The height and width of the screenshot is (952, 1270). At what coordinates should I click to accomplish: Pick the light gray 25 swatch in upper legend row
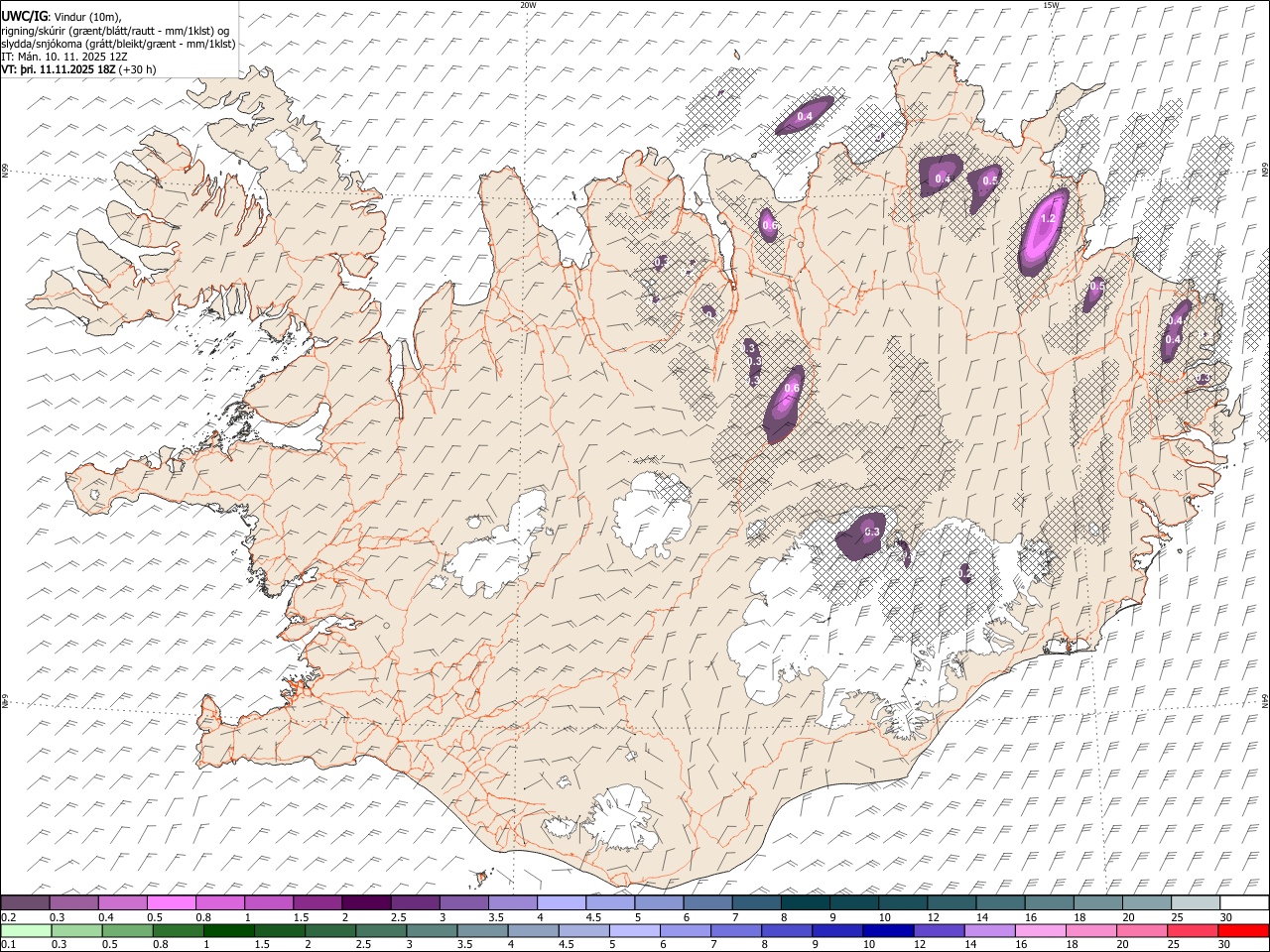1196,903
